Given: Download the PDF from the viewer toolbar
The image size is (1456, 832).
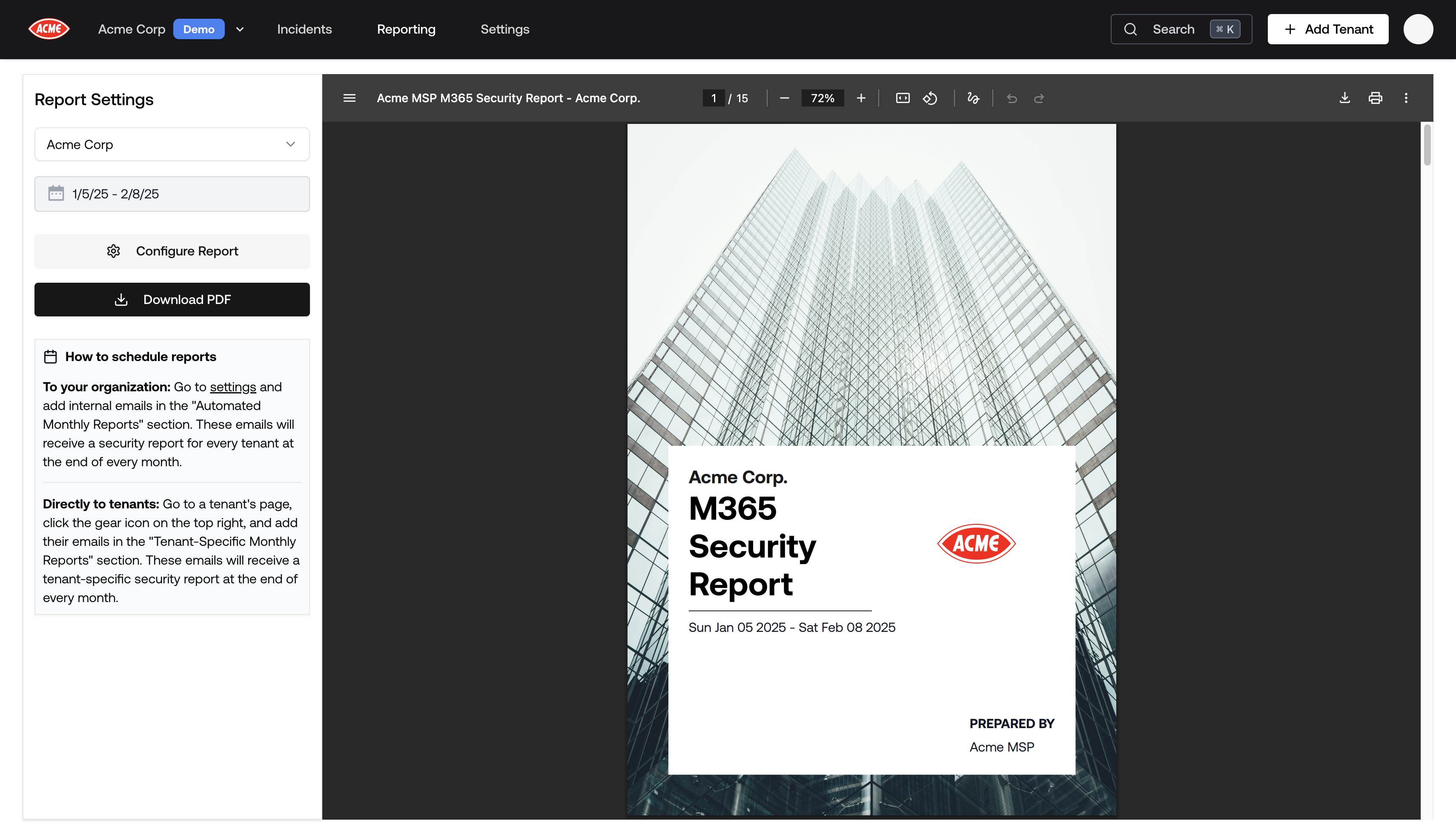Looking at the screenshot, I should click(1344, 98).
